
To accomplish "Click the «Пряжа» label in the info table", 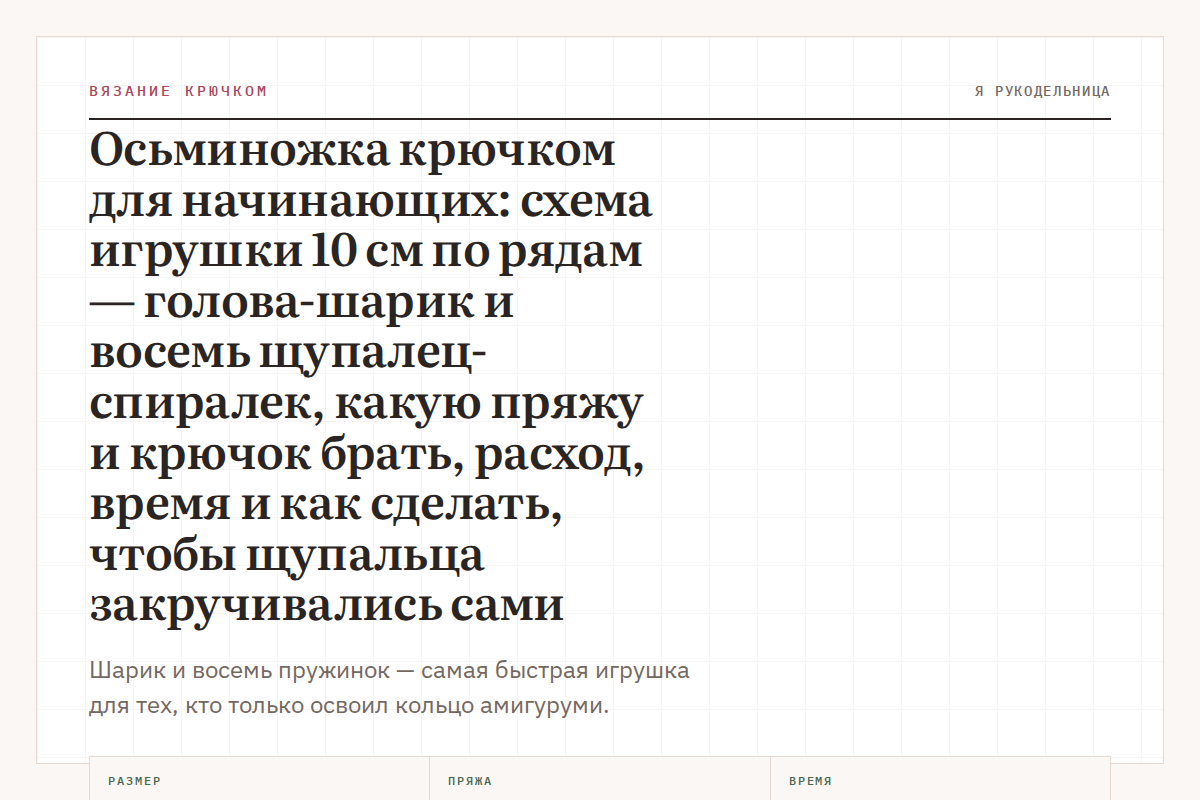I will (470, 781).
